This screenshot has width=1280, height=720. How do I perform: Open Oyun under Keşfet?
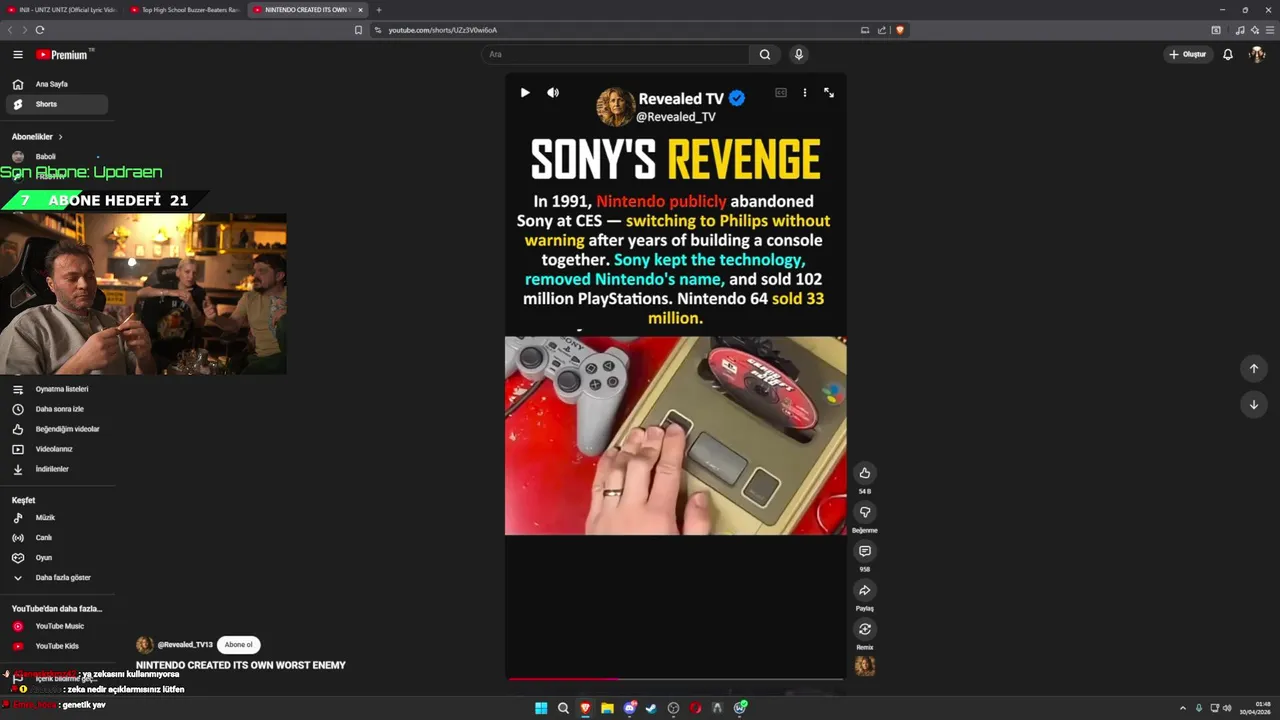point(58,558)
